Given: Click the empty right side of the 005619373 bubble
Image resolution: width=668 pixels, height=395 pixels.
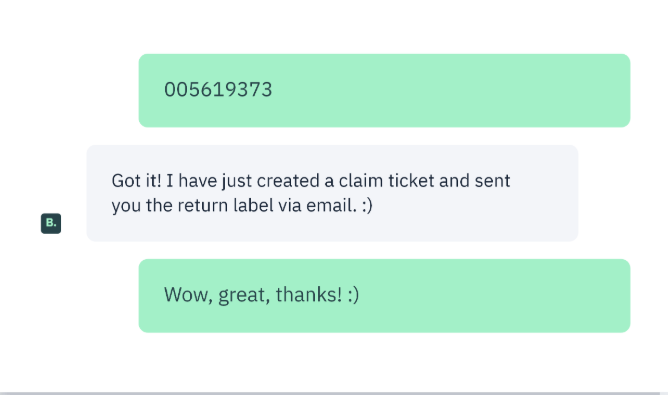Looking at the screenshot, I should click(x=452, y=90).
